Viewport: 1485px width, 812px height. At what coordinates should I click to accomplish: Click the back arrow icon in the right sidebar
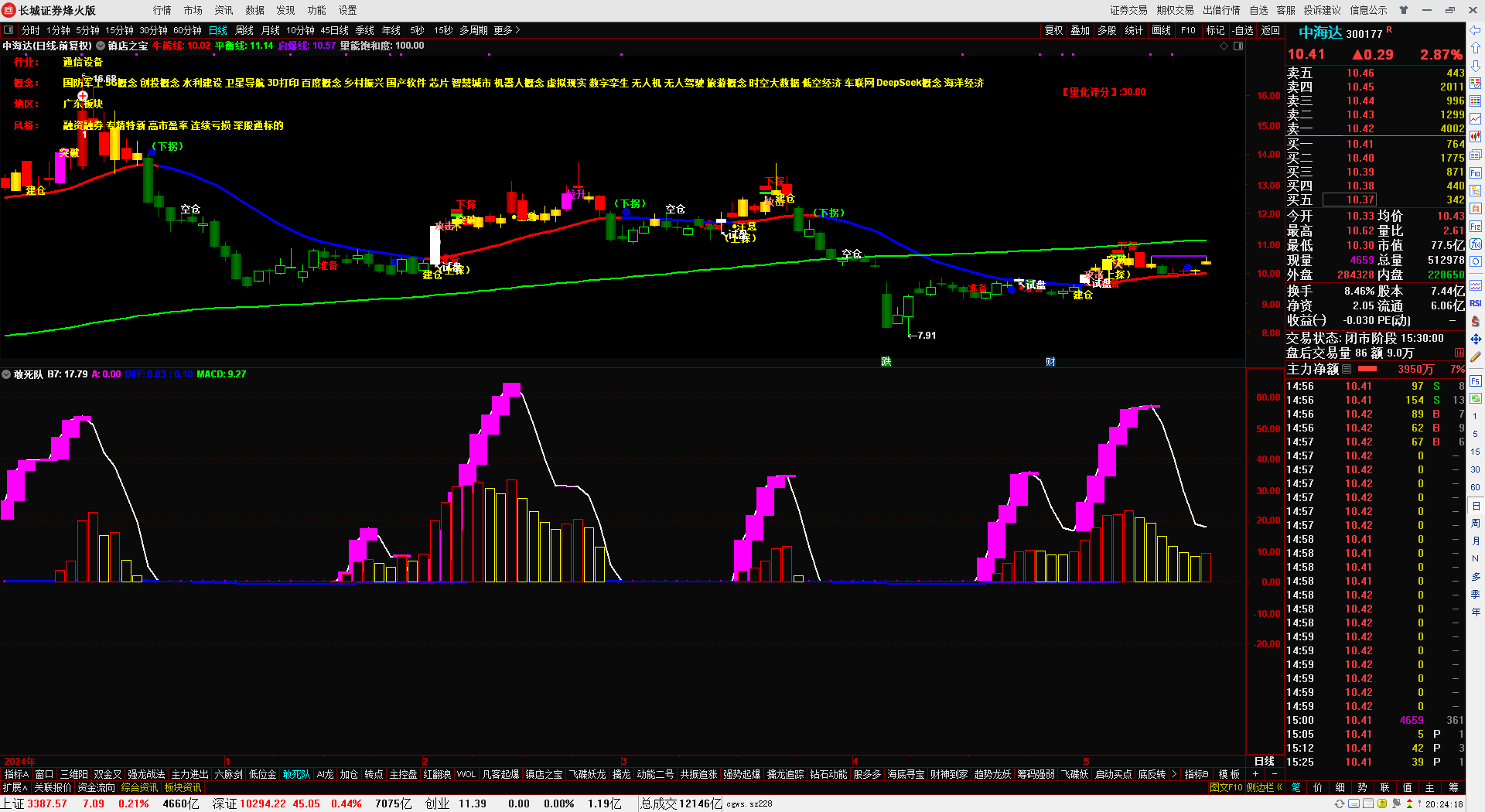(x=1476, y=30)
